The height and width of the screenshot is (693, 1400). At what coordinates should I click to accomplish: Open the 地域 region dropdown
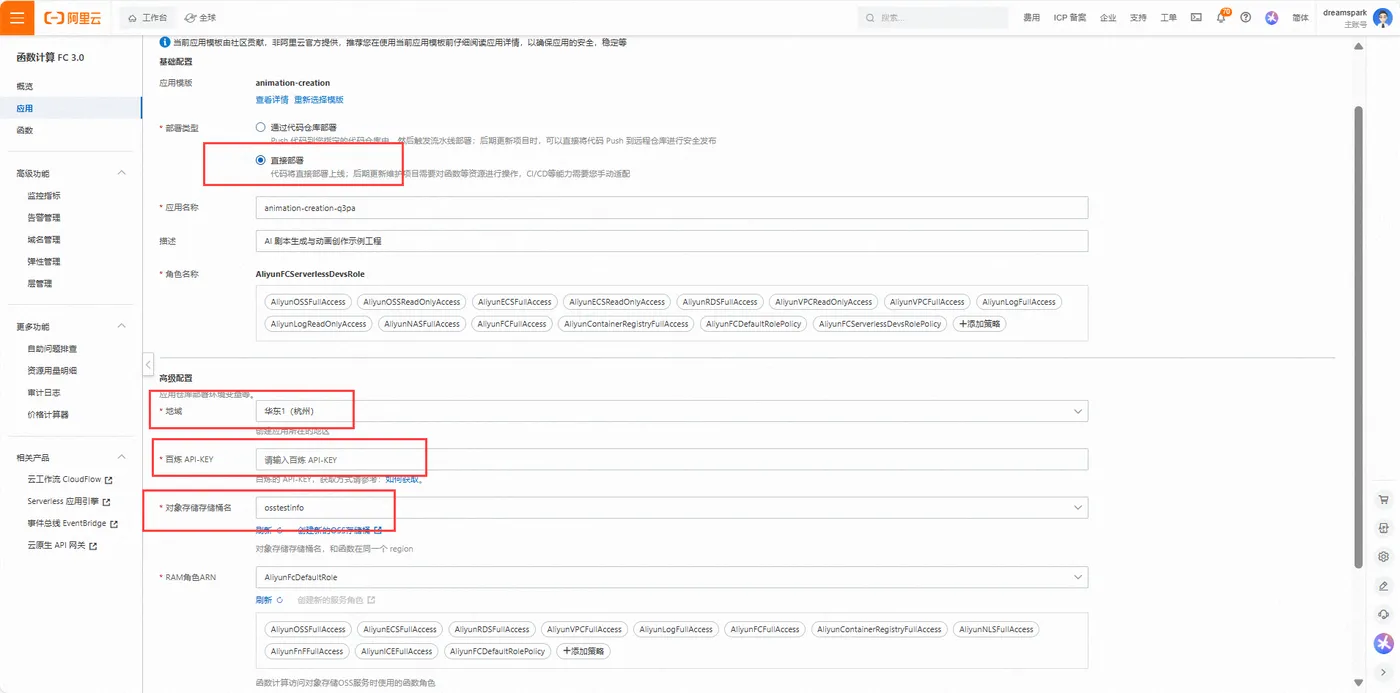[672, 411]
